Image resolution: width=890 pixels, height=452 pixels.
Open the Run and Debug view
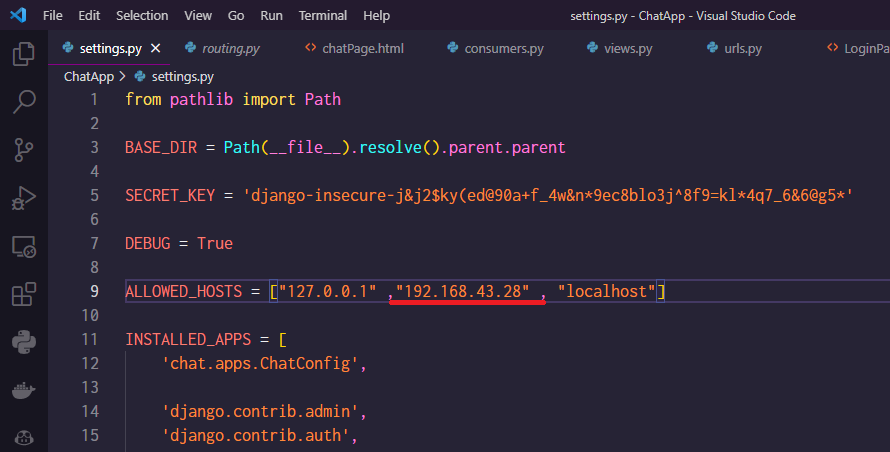pos(23,198)
